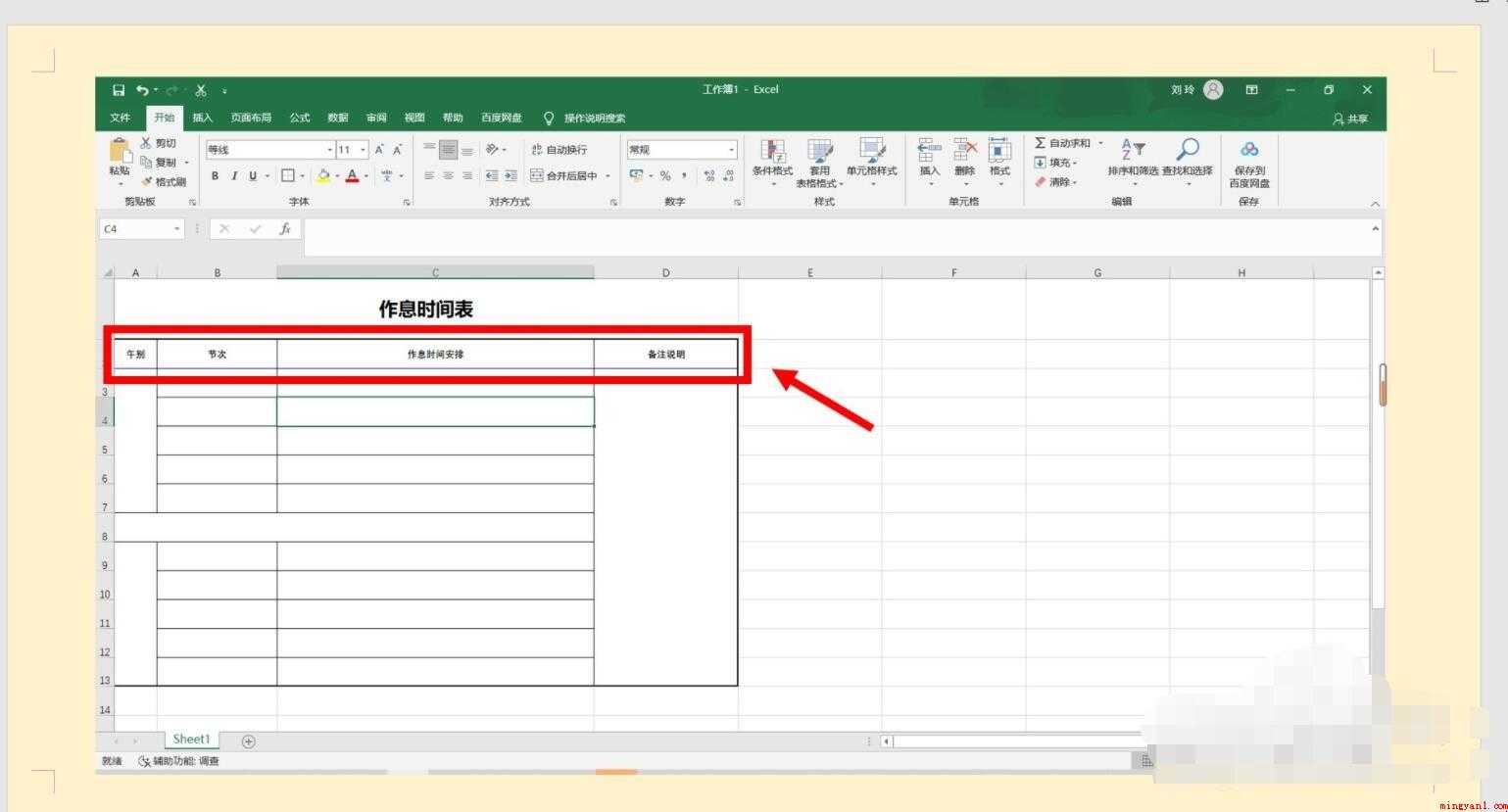This screenshot has width=1508, height=812.
Task: Click Merge and Center (合并后居中) icon
Action: (537, 175)
